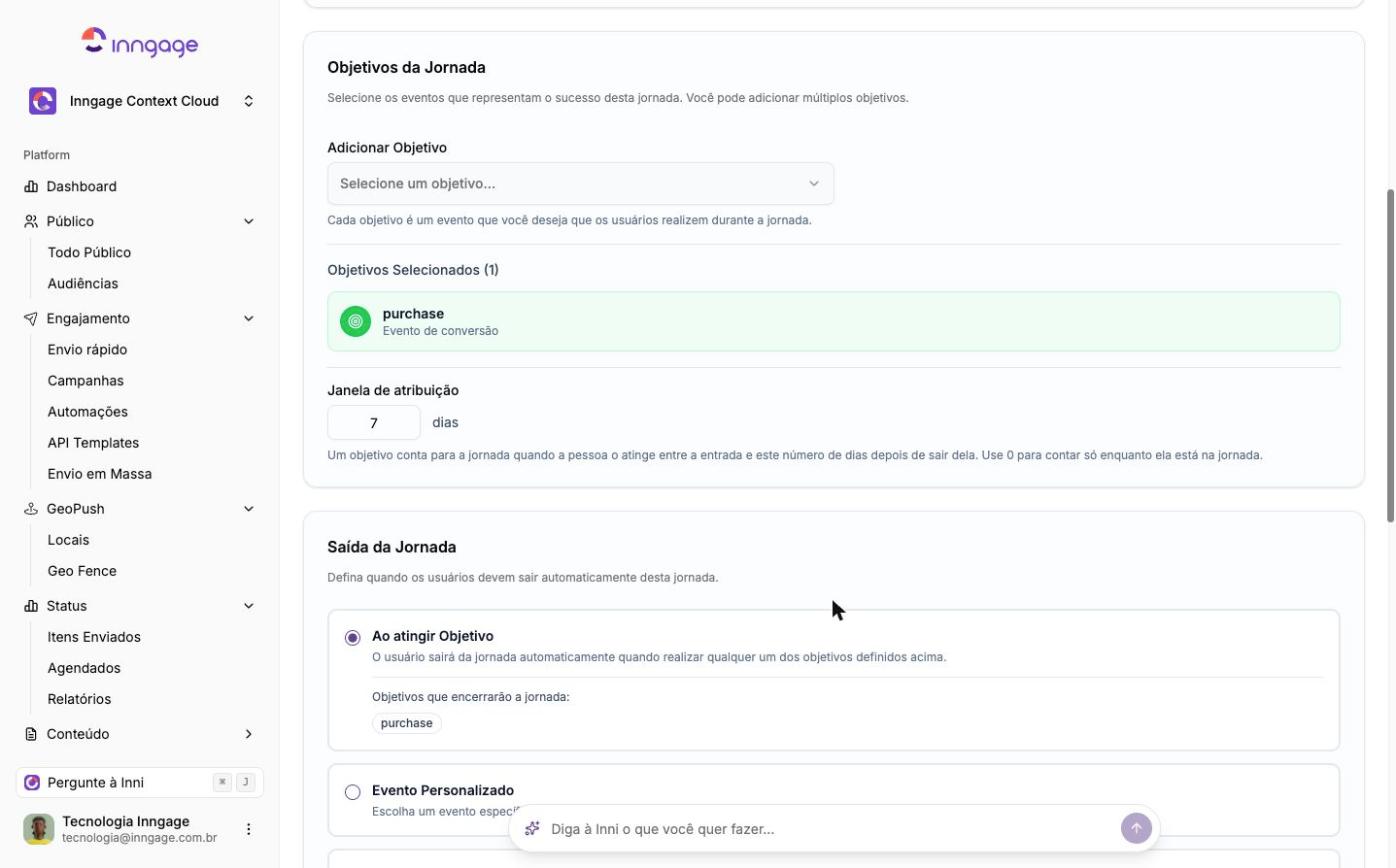Click the Público people icon
The height and width of the screenshot is (868, 1396).
click(31, 222)
